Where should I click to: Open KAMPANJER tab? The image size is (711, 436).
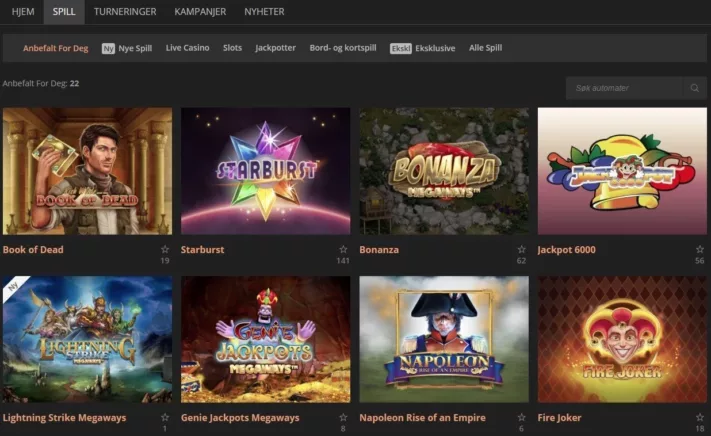coord(200,12)
